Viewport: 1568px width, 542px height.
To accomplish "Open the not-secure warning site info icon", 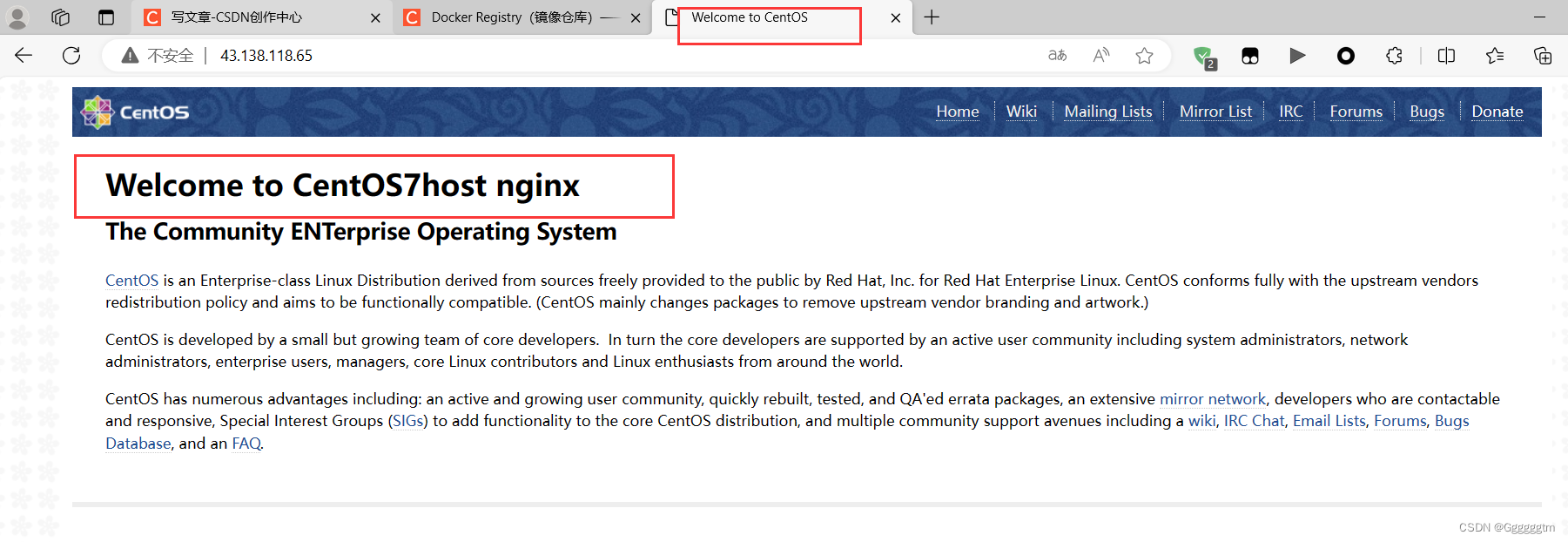I will (x=130, y=56).
